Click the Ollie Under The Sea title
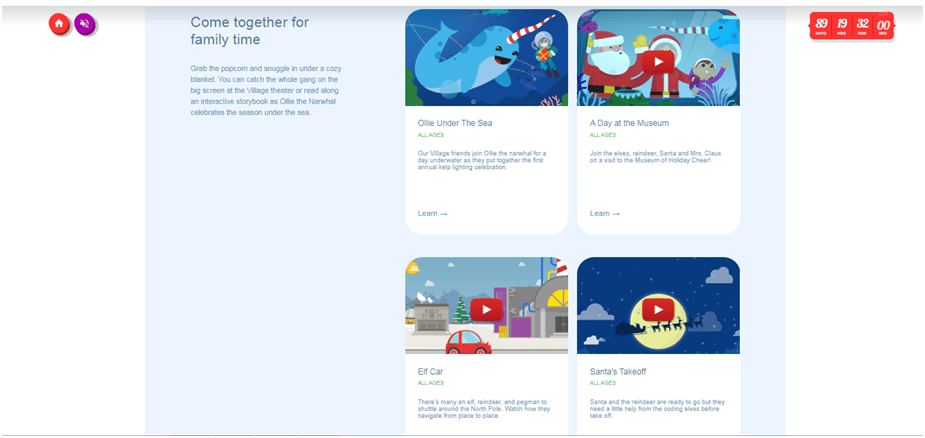925x438 pixels. pos(455,123)
